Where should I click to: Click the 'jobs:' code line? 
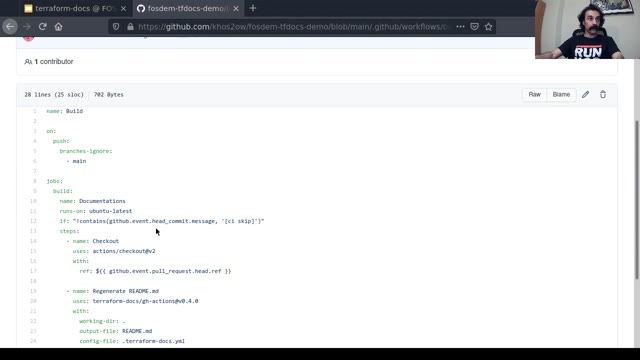(x=54, y=181)
